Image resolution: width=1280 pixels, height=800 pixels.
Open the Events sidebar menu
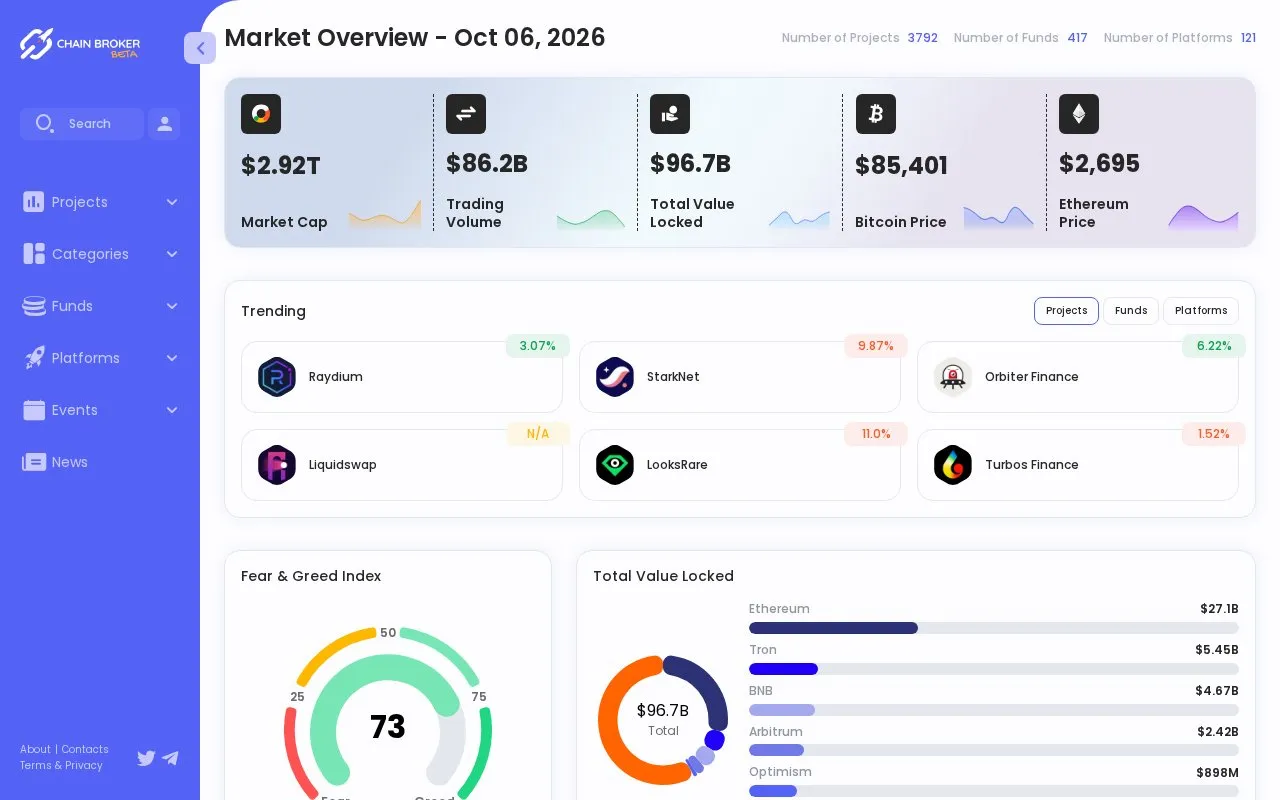(x=100, y=410)
